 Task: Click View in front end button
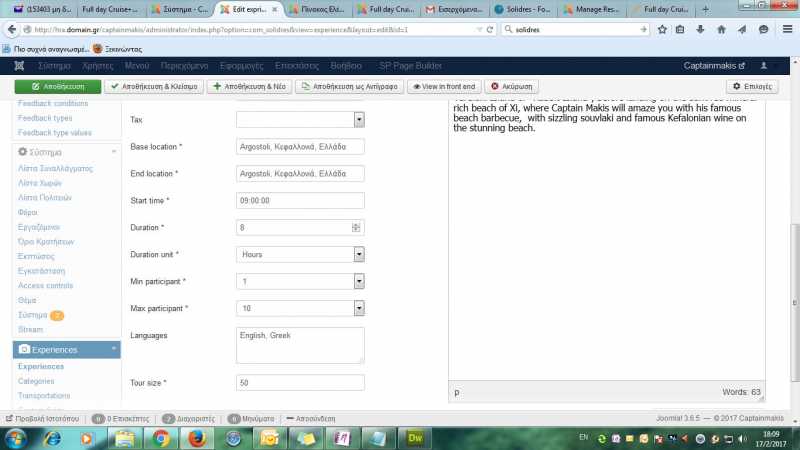[443, 87]
